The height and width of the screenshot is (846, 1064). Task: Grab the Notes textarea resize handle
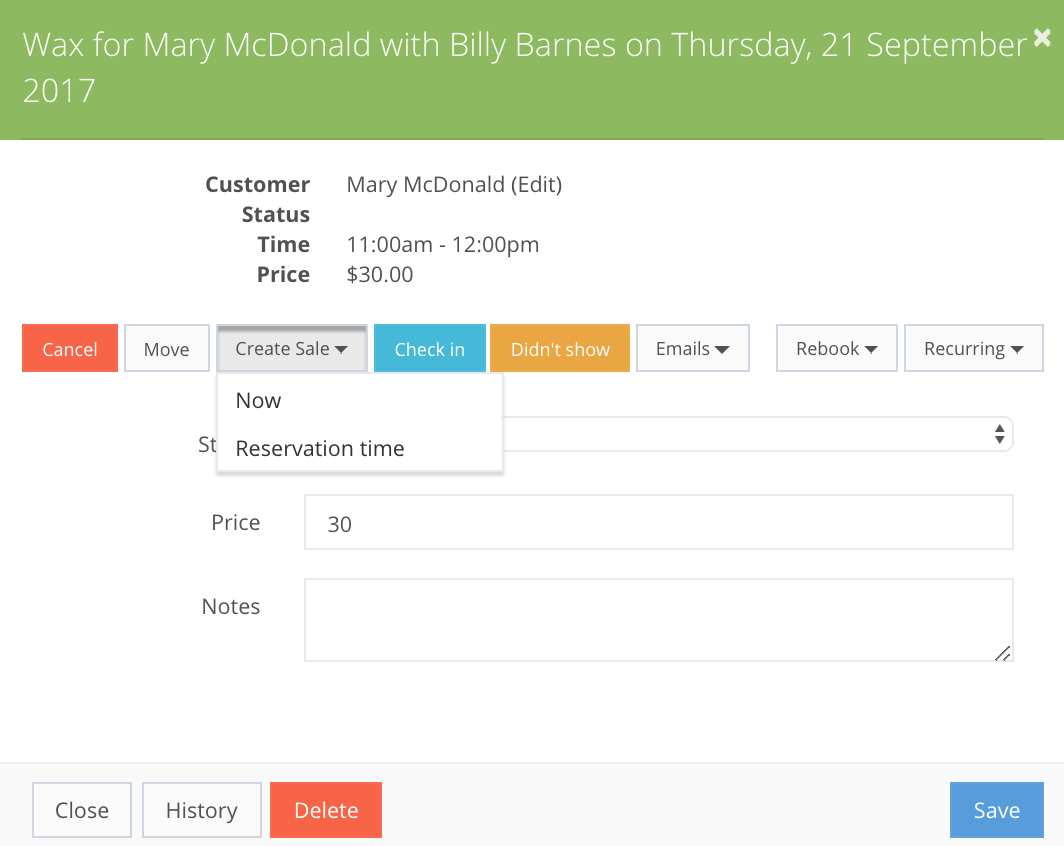[1003, 653]
